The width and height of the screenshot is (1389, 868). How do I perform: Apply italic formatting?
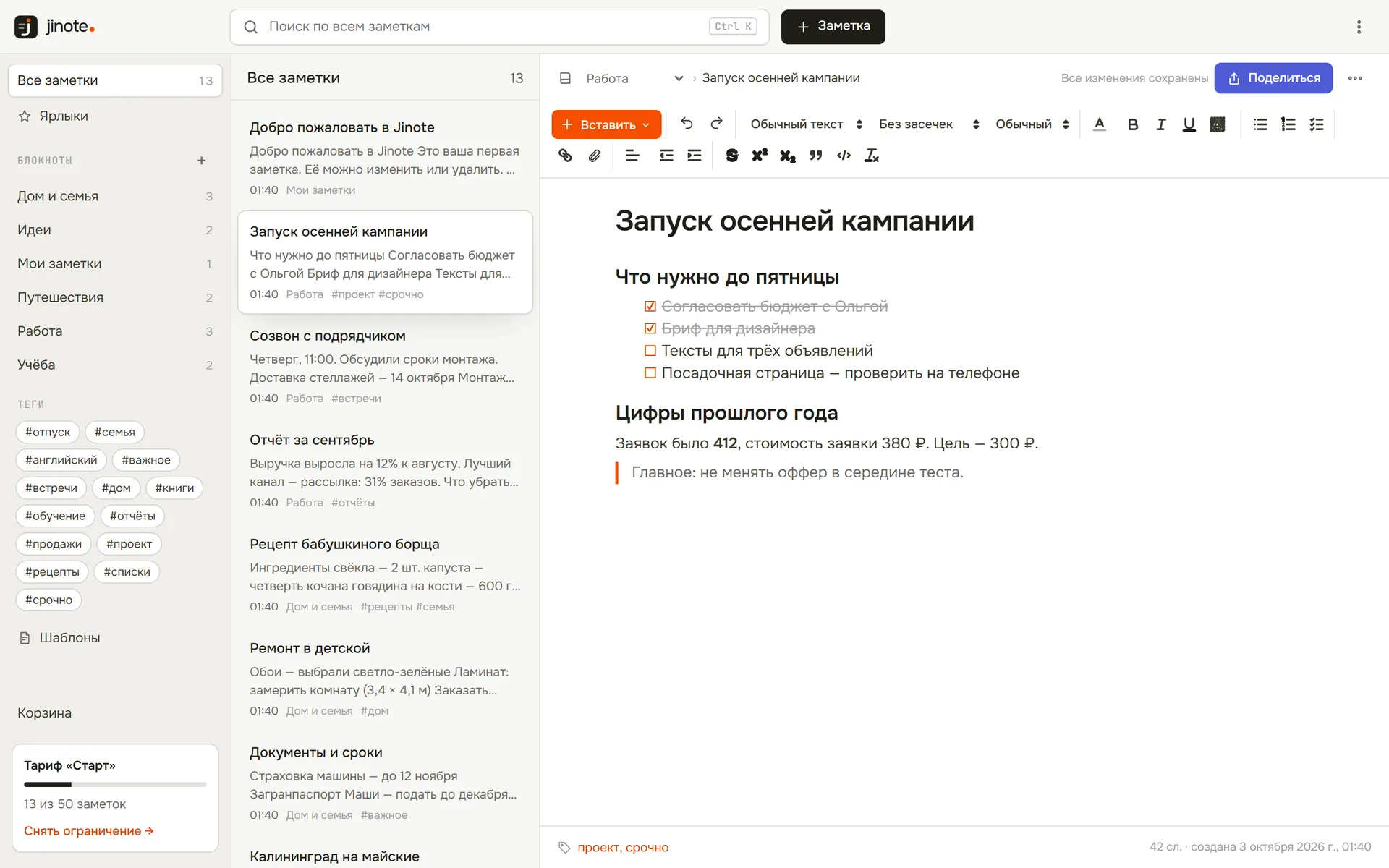pyautogui.click(x=1160, y=124)
